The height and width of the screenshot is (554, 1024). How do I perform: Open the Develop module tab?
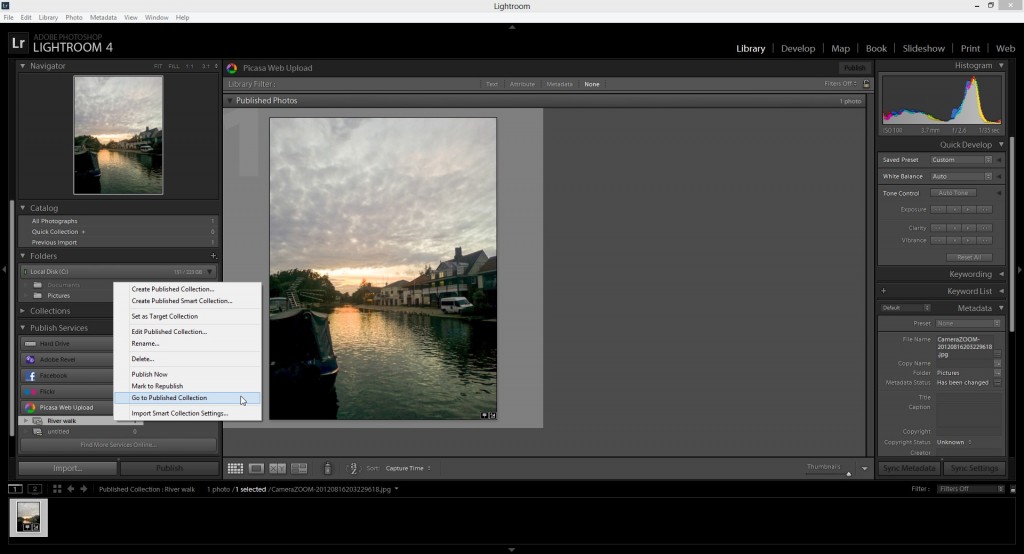(797, 48)
